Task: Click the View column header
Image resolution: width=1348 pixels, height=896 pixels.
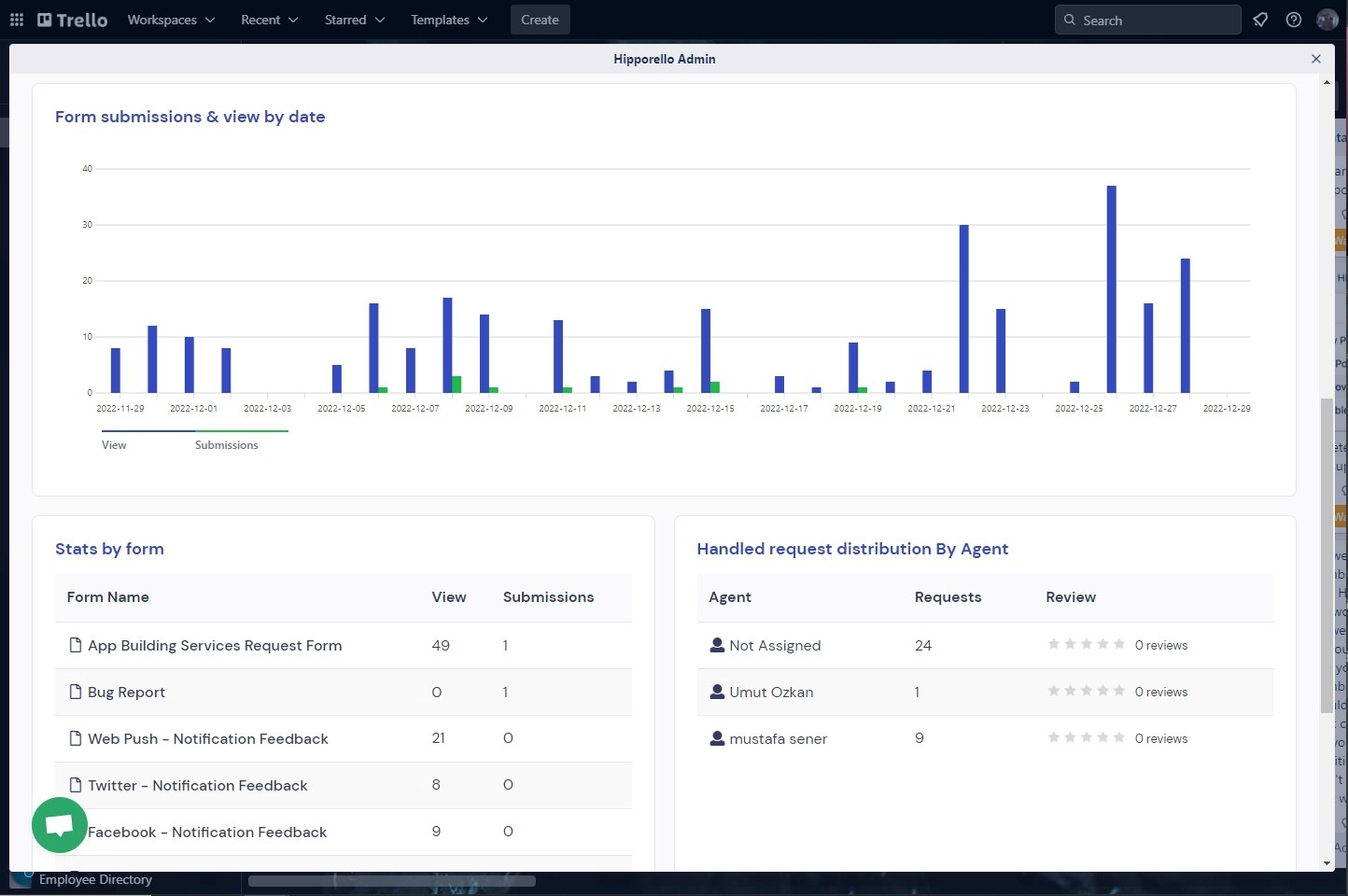Action: click(x=449, y=597)
